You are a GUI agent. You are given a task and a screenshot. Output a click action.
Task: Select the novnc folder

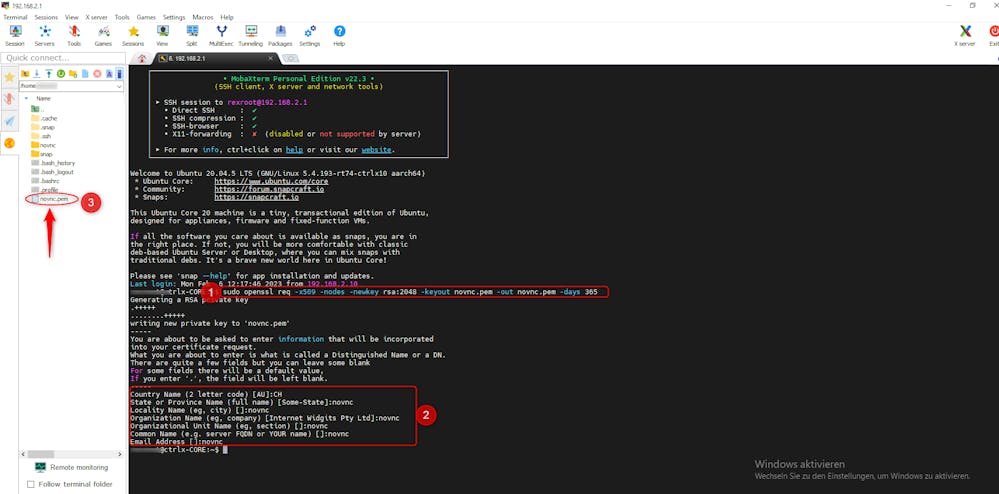pos(43,145)
